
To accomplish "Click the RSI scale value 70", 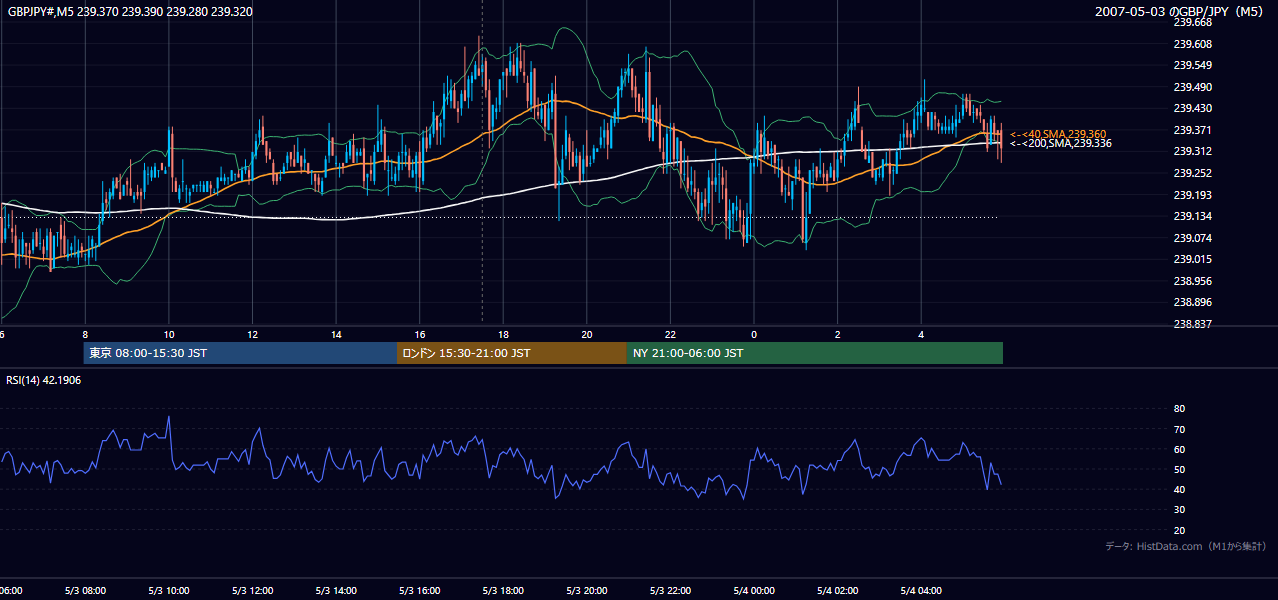I will 1179,429.
